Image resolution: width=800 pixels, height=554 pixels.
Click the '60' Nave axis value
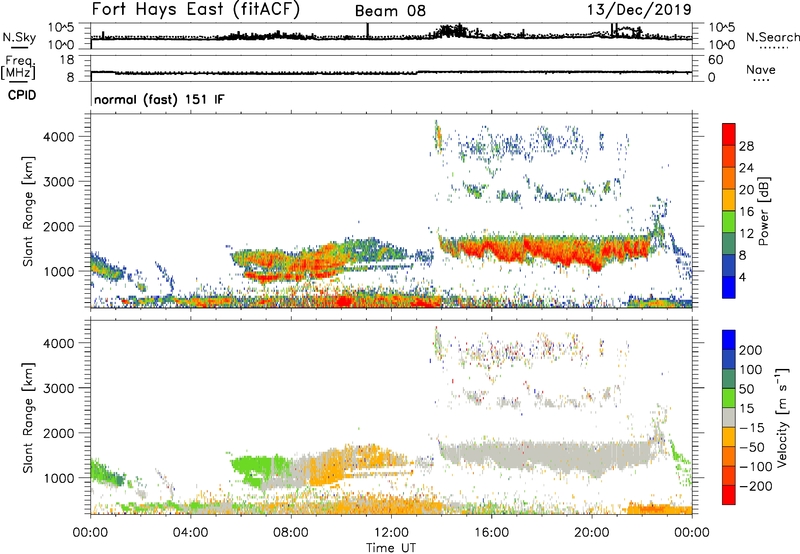(x=715, y=60)
